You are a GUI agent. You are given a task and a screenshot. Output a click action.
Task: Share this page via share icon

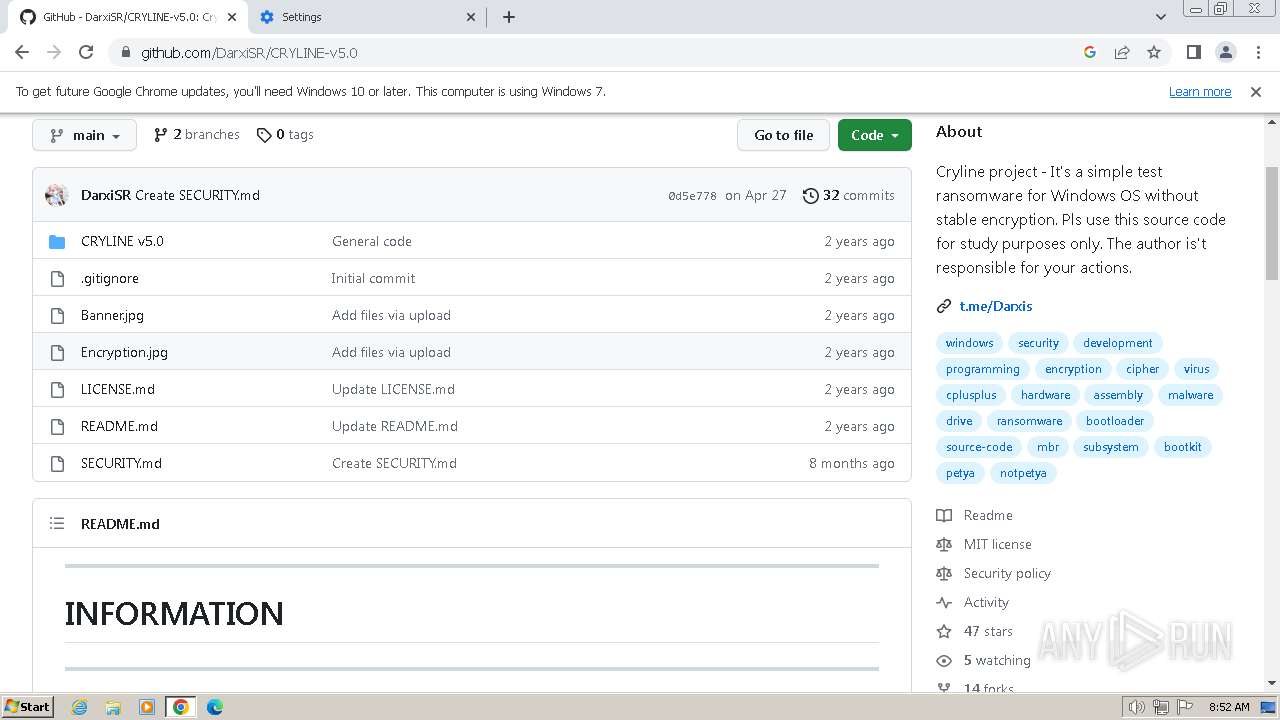tap(1122, 52)
